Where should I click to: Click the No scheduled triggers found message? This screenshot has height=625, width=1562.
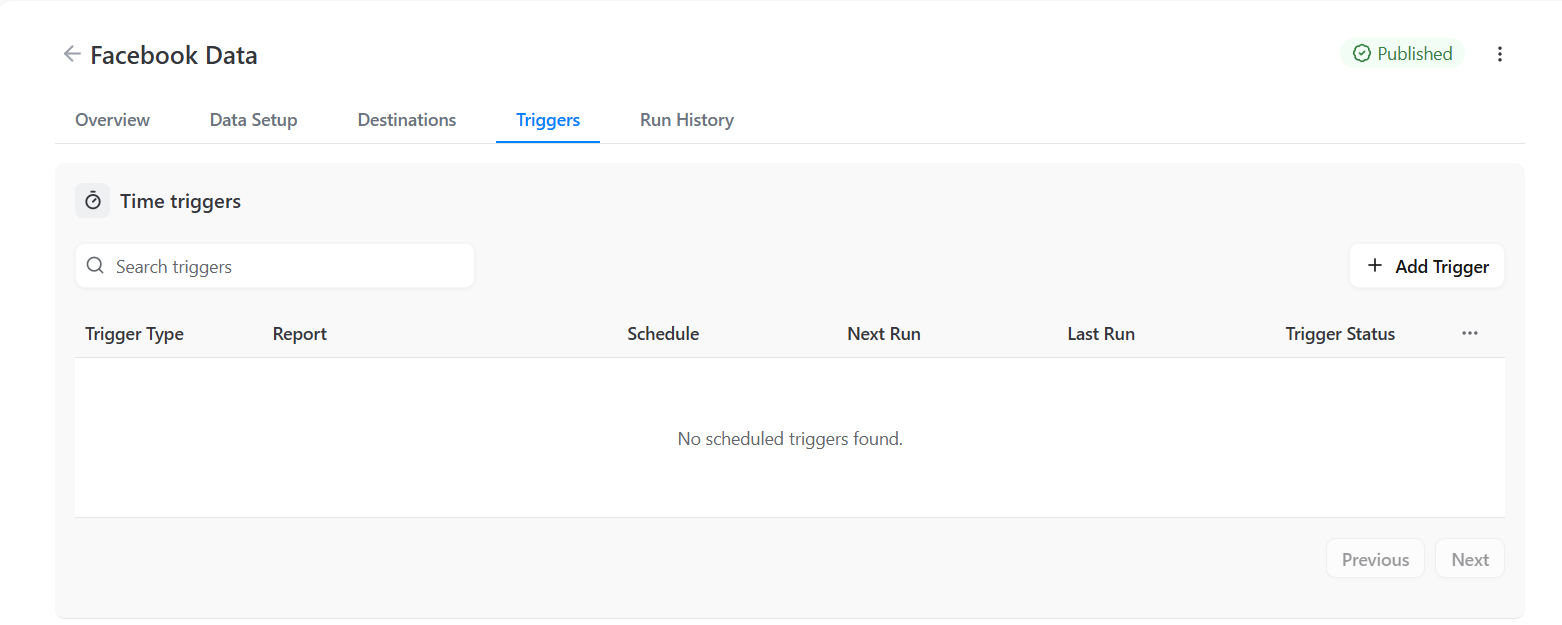point(790,438)
